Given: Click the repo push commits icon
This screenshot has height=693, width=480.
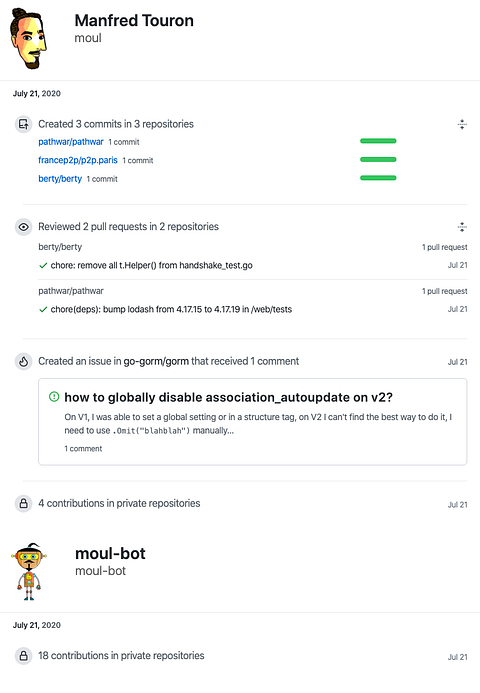Looking at the screenshot, I should [23, 124].
